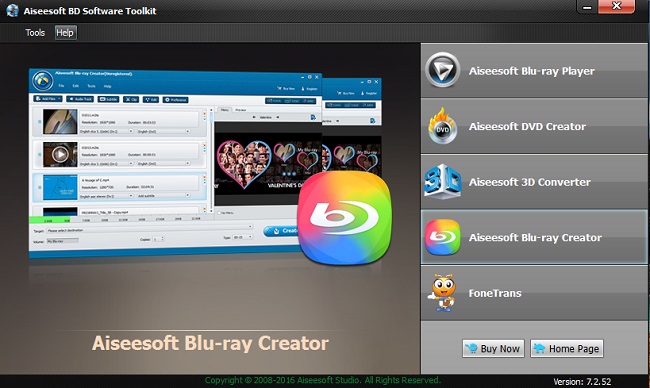The width and height of the screenshot is (650, 388).
Task: Select Aiseesoft 3D Converter label
Action: (529, 182)
